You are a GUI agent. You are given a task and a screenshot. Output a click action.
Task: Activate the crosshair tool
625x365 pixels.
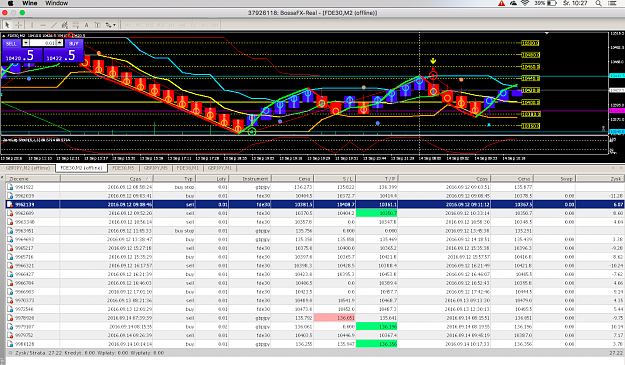[18, 25]
